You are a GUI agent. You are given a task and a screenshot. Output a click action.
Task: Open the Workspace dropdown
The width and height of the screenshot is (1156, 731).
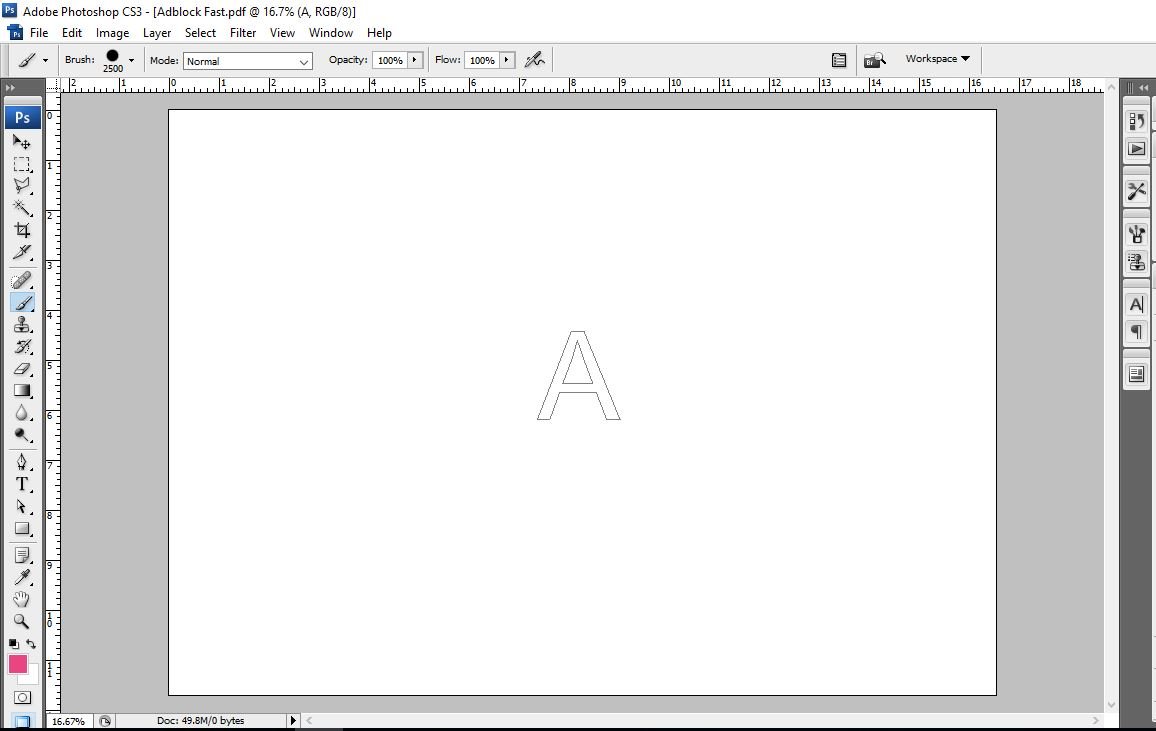click(937, 59)
